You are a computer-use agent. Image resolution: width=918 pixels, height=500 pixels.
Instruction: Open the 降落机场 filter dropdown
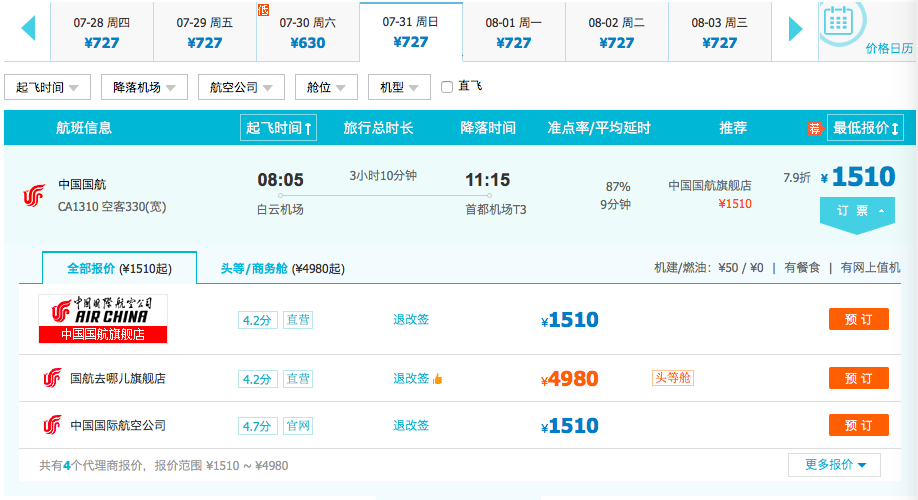[144, 87]
